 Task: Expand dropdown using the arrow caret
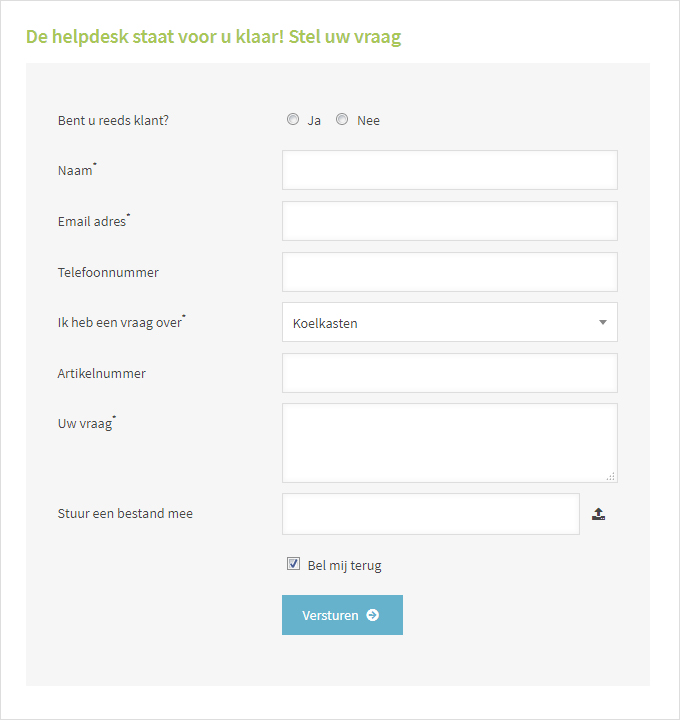point(603,322)
